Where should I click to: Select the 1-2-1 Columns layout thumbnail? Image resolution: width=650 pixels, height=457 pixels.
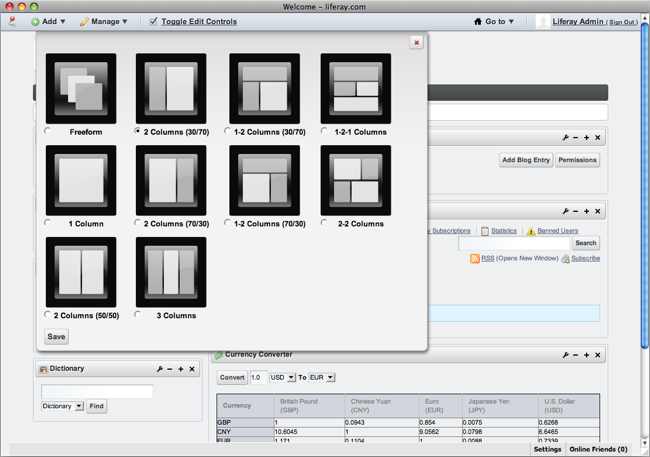point(356,88)
